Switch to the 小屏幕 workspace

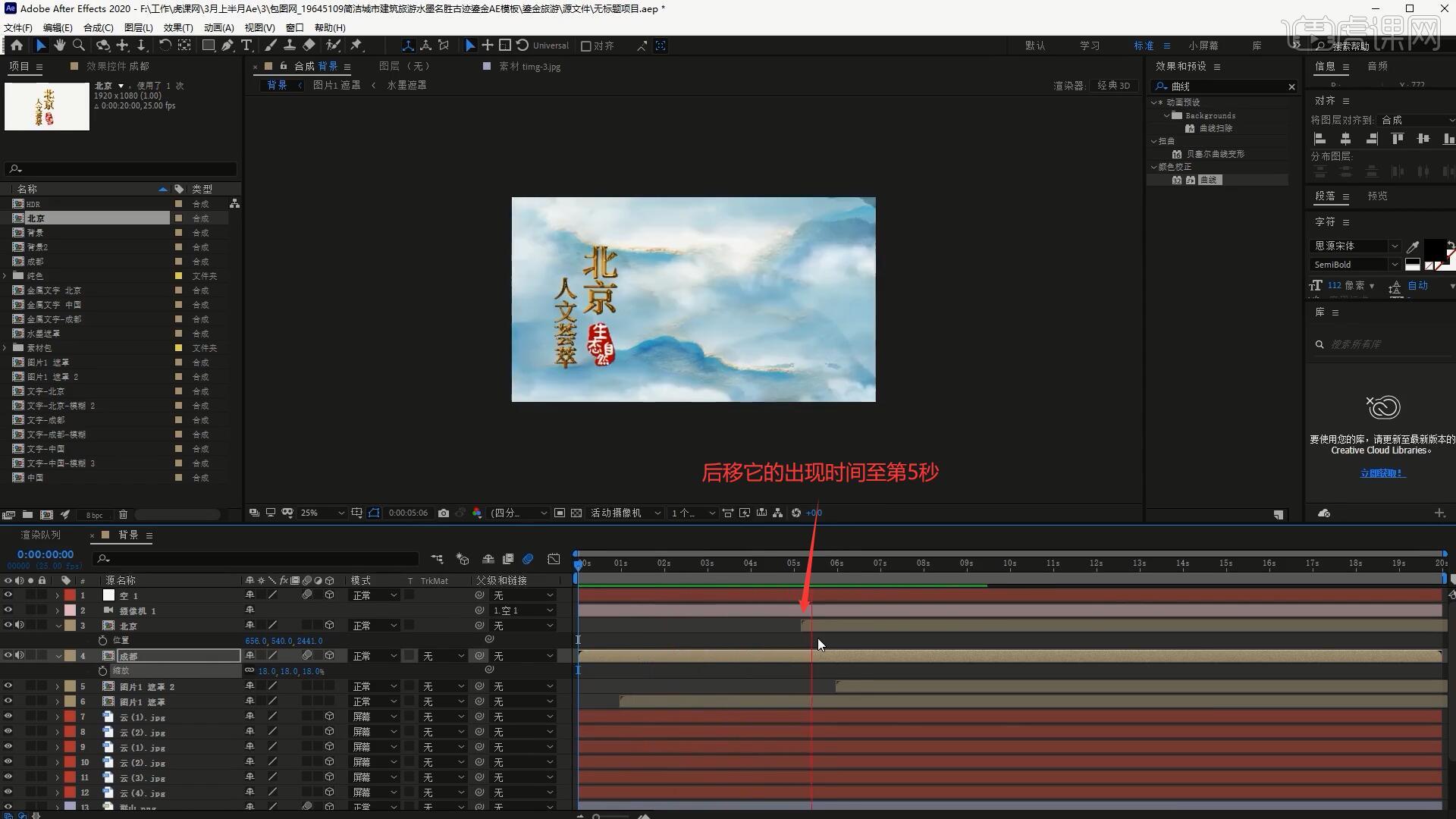(1203, 45)
